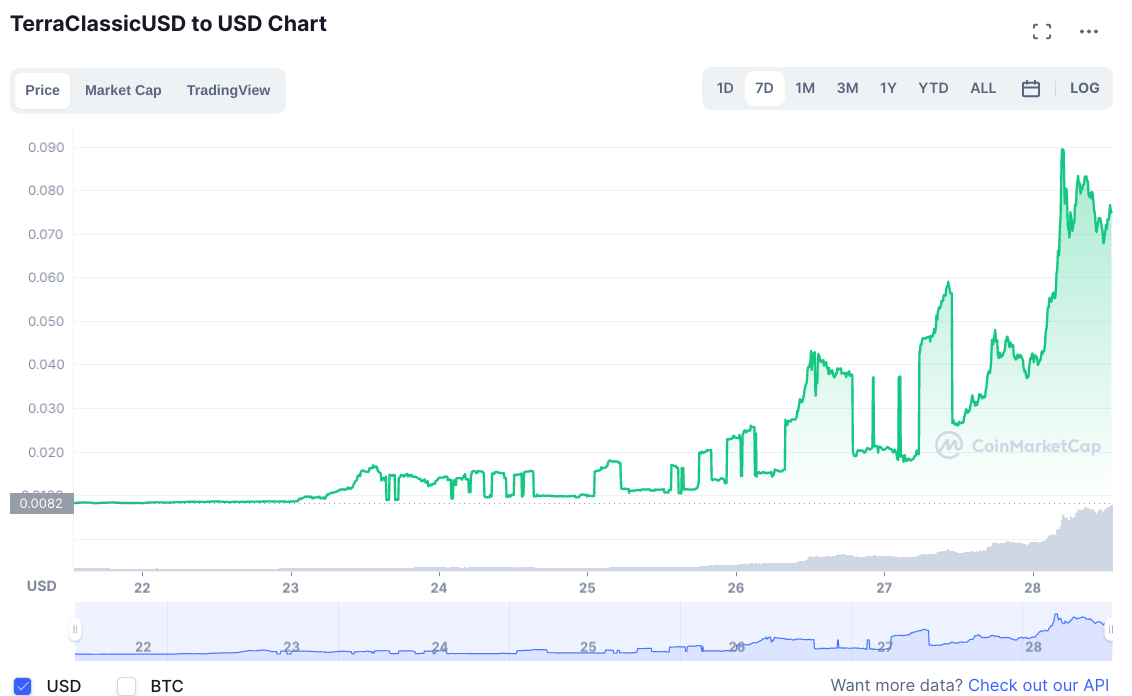The height and width of the screenshot is (696, 1132).
Task: Grab the left range selector handle
Action: 75,630
